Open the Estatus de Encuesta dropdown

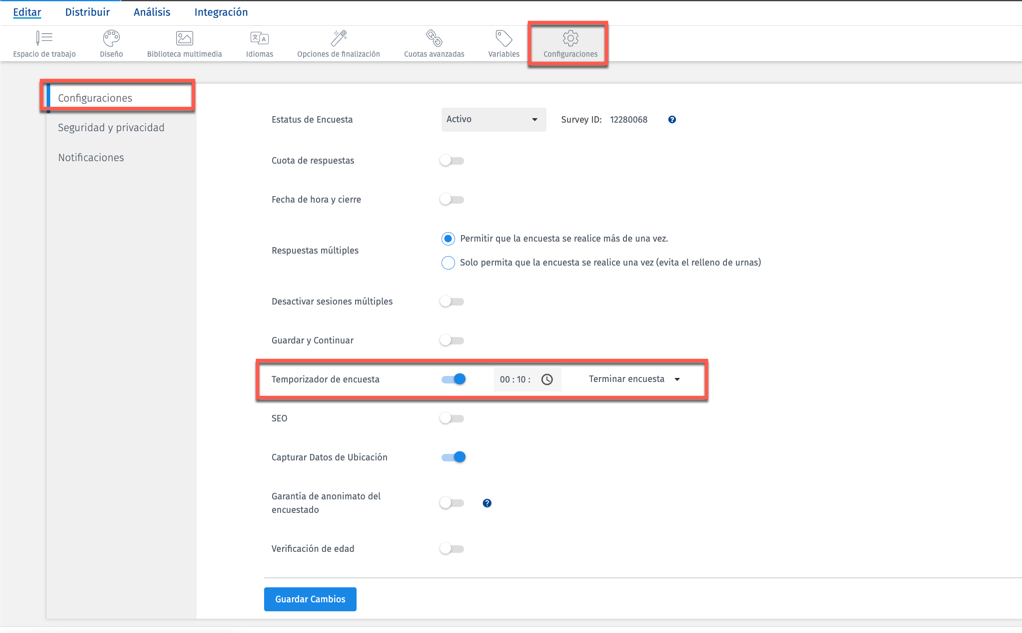click(493, 119)
